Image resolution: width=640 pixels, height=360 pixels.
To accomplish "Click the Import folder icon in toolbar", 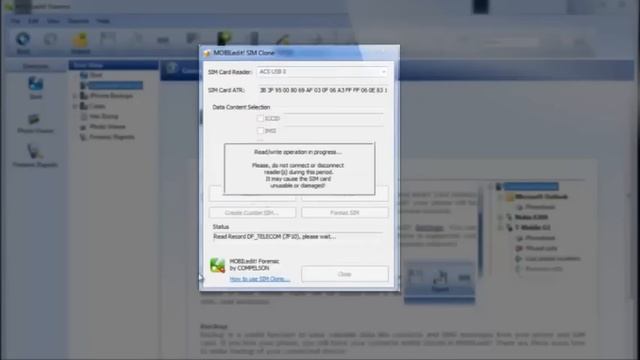I will tap(80, 40).
